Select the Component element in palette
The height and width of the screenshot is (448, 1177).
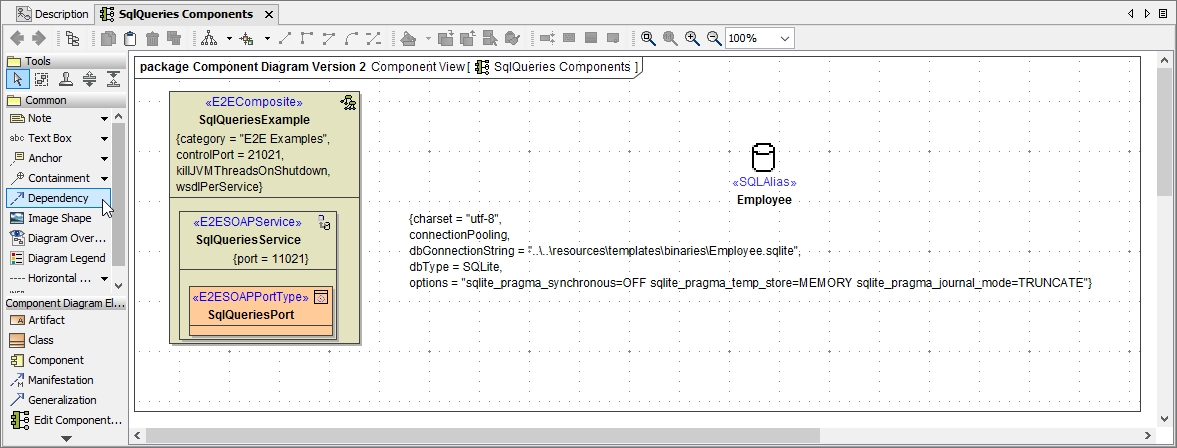click(55, 360)
